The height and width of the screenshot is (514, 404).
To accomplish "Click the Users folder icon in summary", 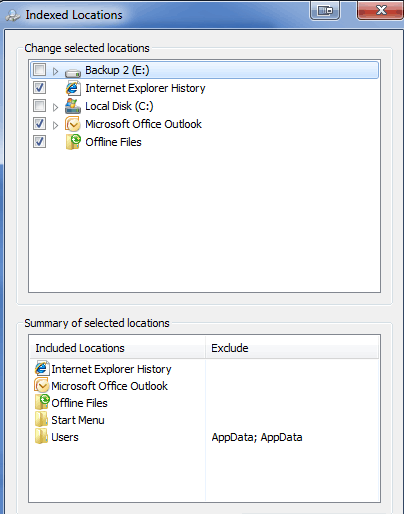I will click(42, 437).
